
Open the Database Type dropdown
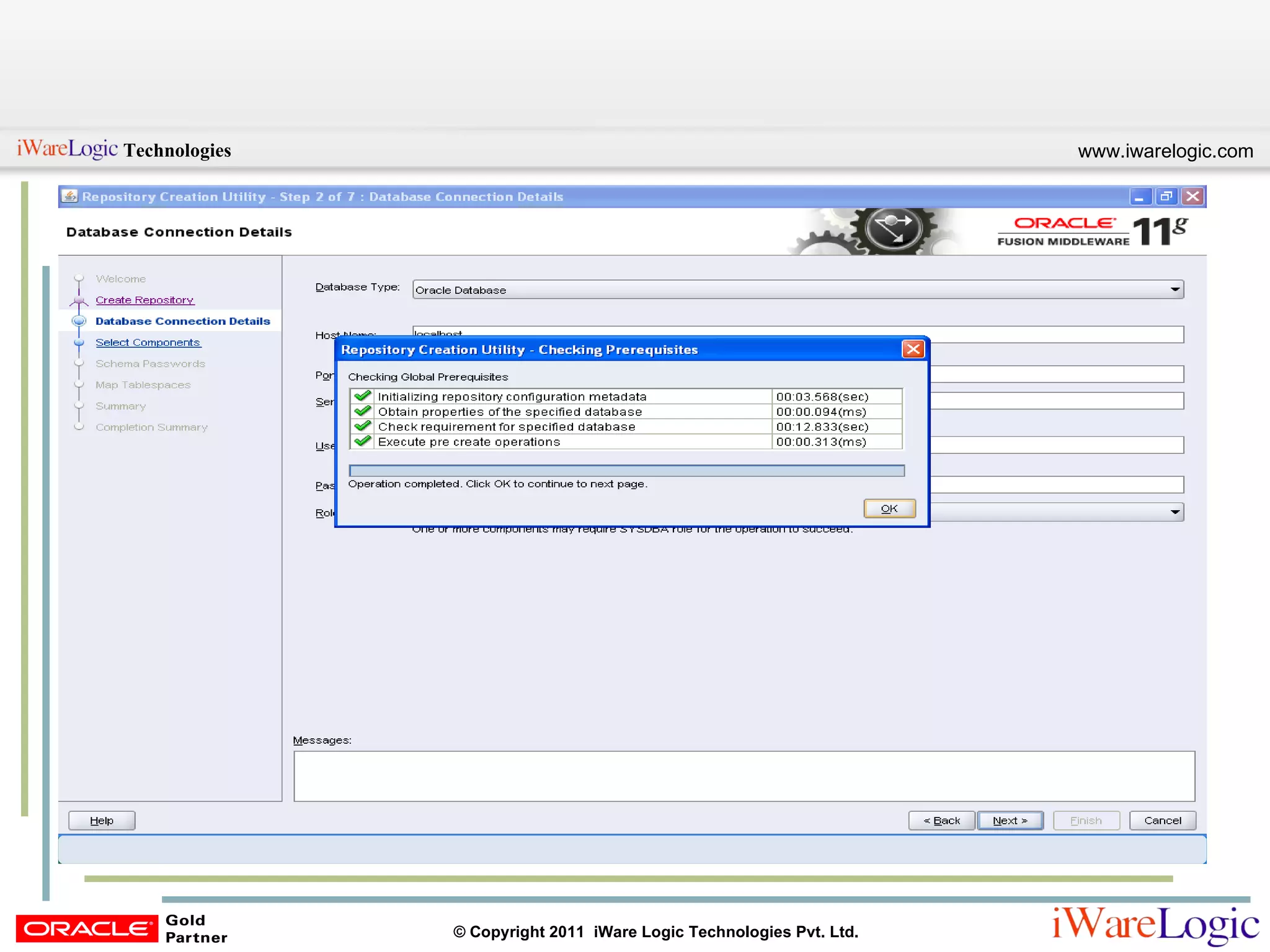coord(1175,289)
